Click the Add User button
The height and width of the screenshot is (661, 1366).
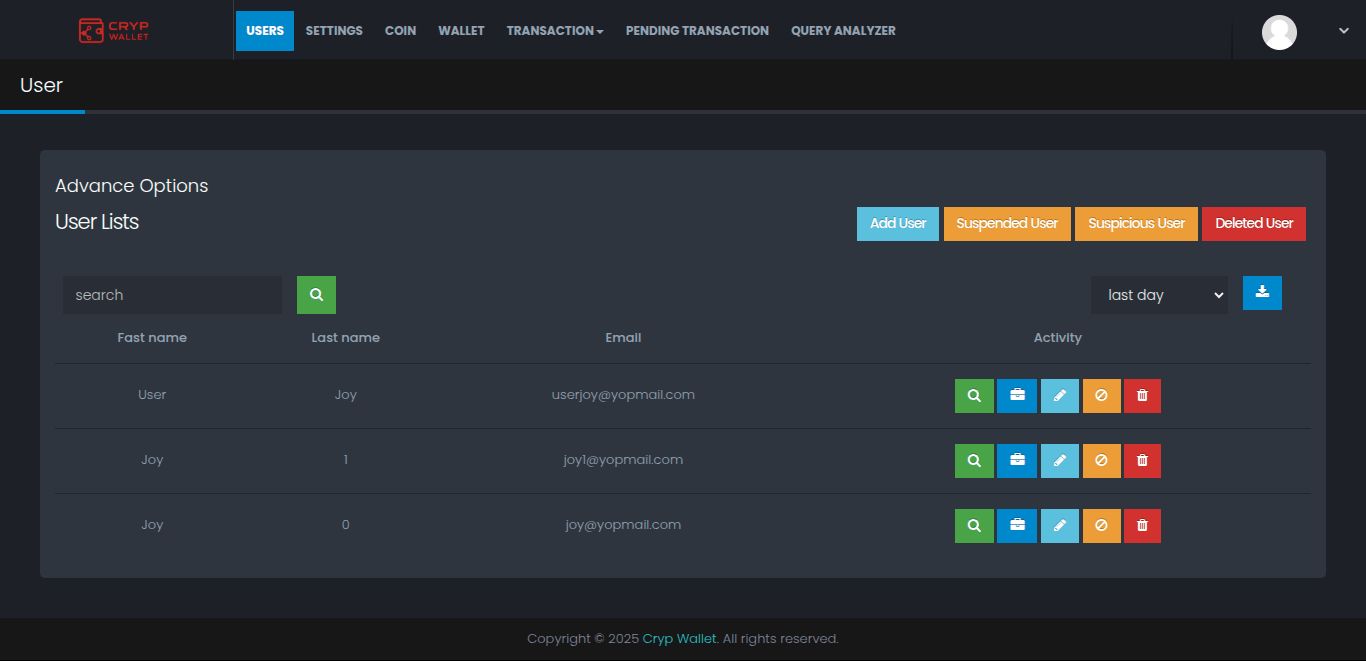897,224
